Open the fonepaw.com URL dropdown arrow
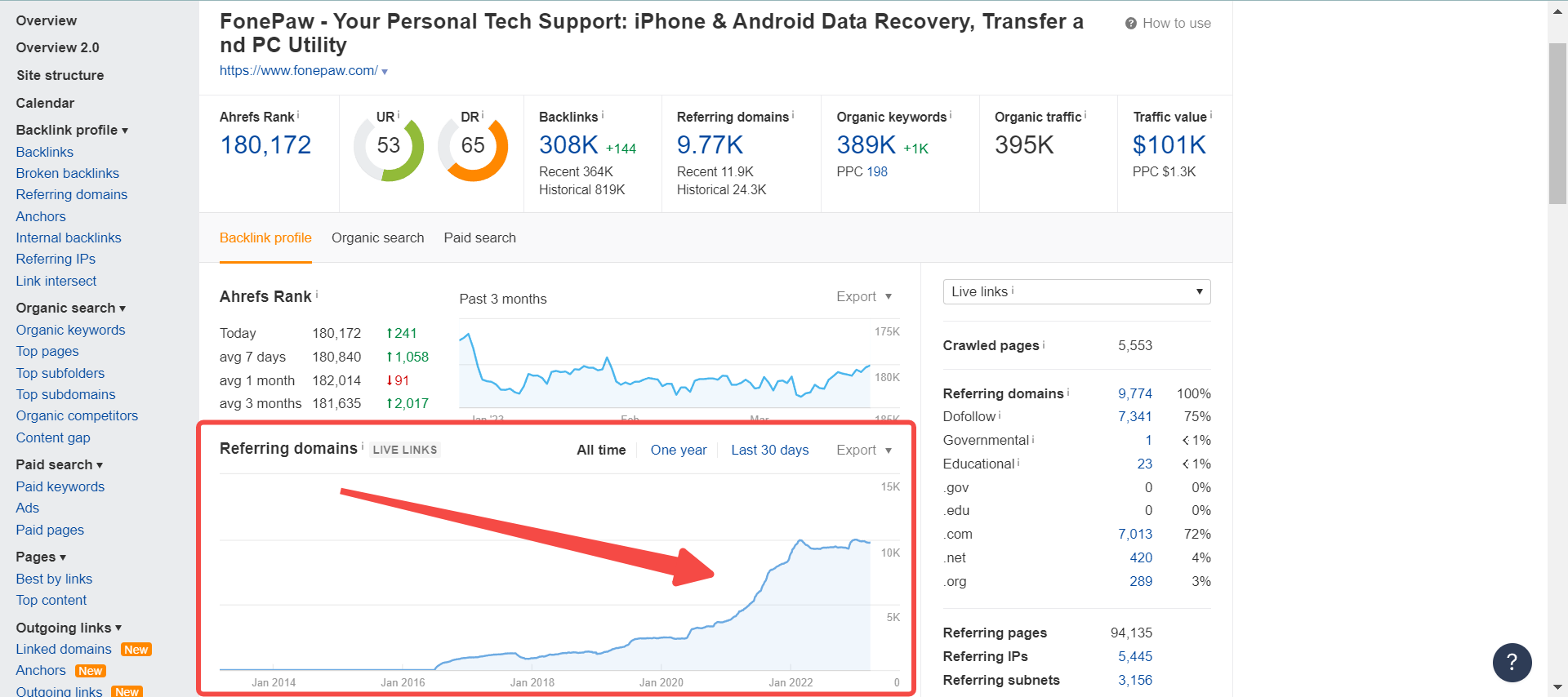Viewport: 1568px width, 697px height. tap(385, 72)
